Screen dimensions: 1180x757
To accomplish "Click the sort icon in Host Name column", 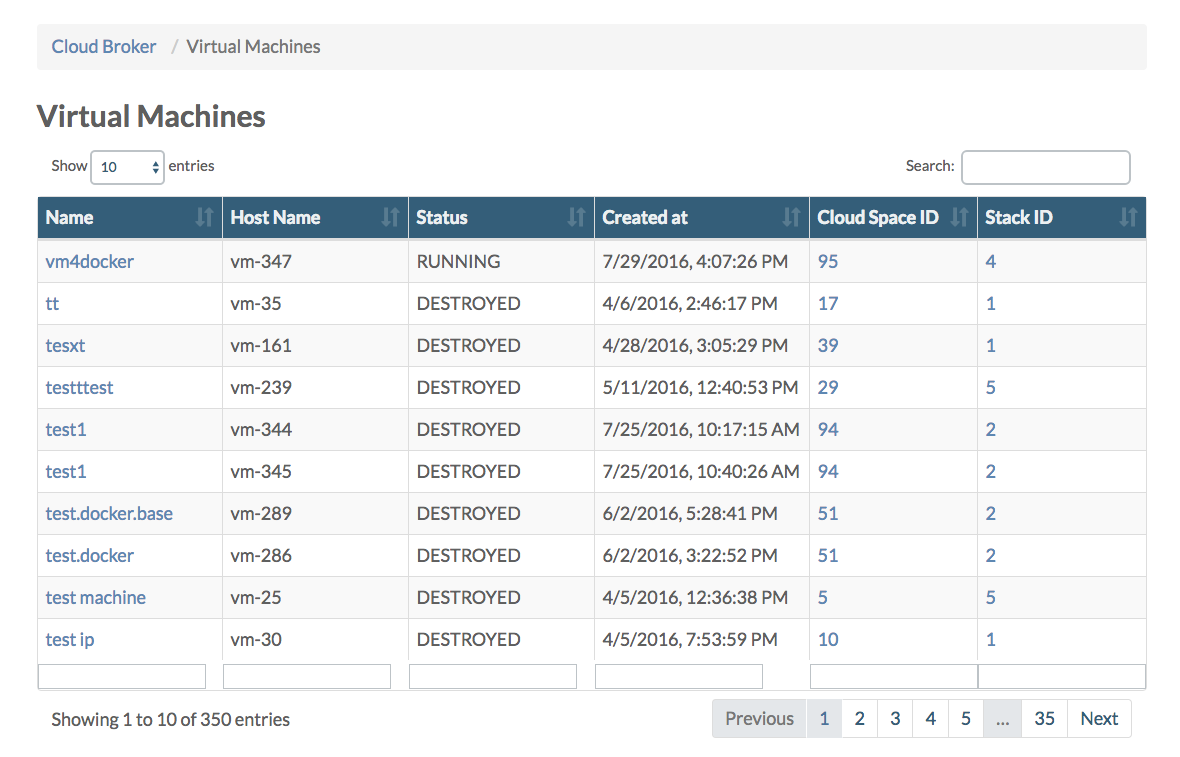I will tap(390, 217).
